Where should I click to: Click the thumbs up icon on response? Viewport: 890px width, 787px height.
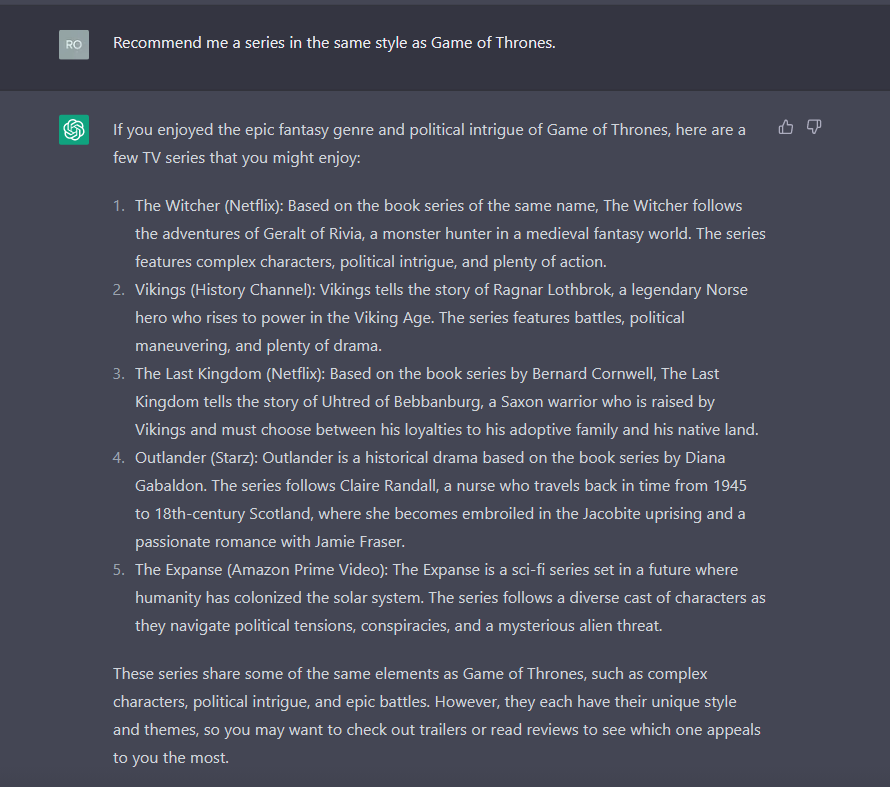tap(786, 127)
